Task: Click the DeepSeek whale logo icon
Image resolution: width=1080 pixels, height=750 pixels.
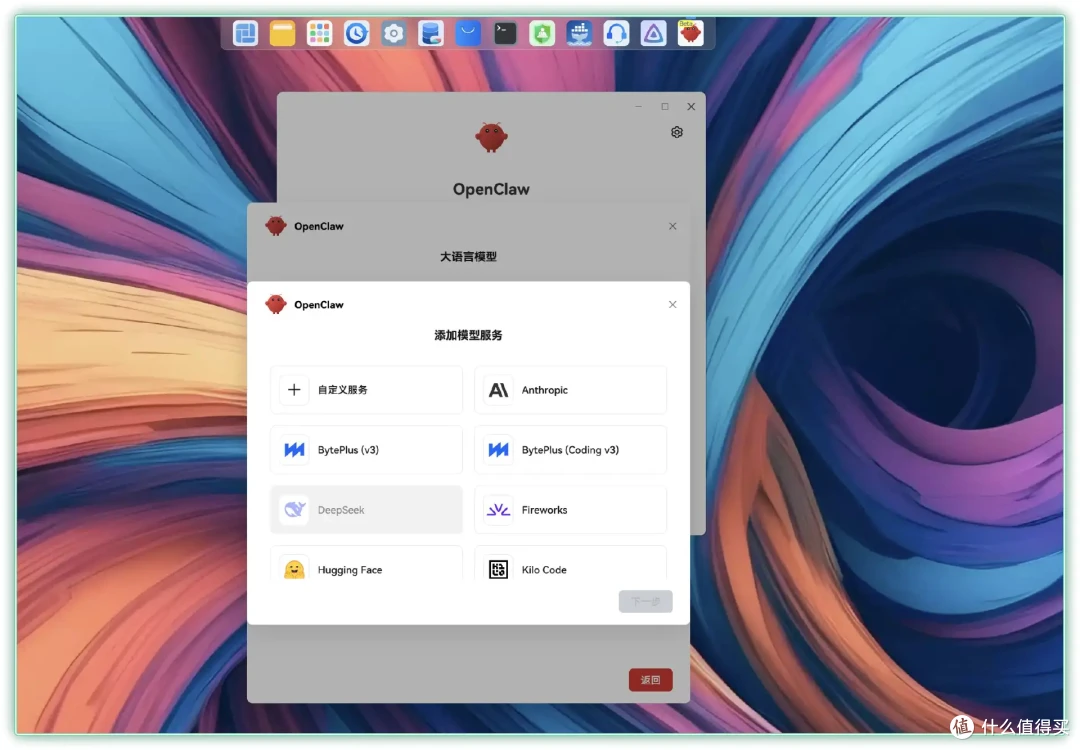Action: tap(294, 510)
